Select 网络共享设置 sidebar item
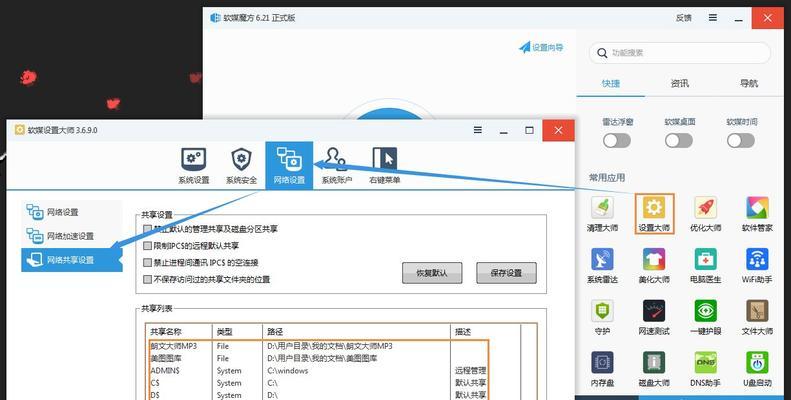 [72, 260]
